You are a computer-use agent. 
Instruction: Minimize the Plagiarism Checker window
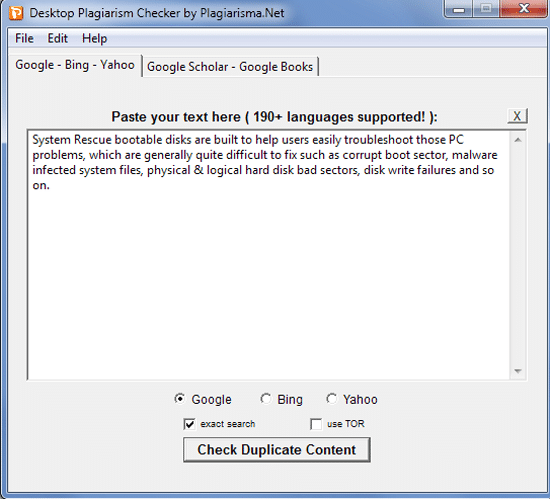[458, 9]
